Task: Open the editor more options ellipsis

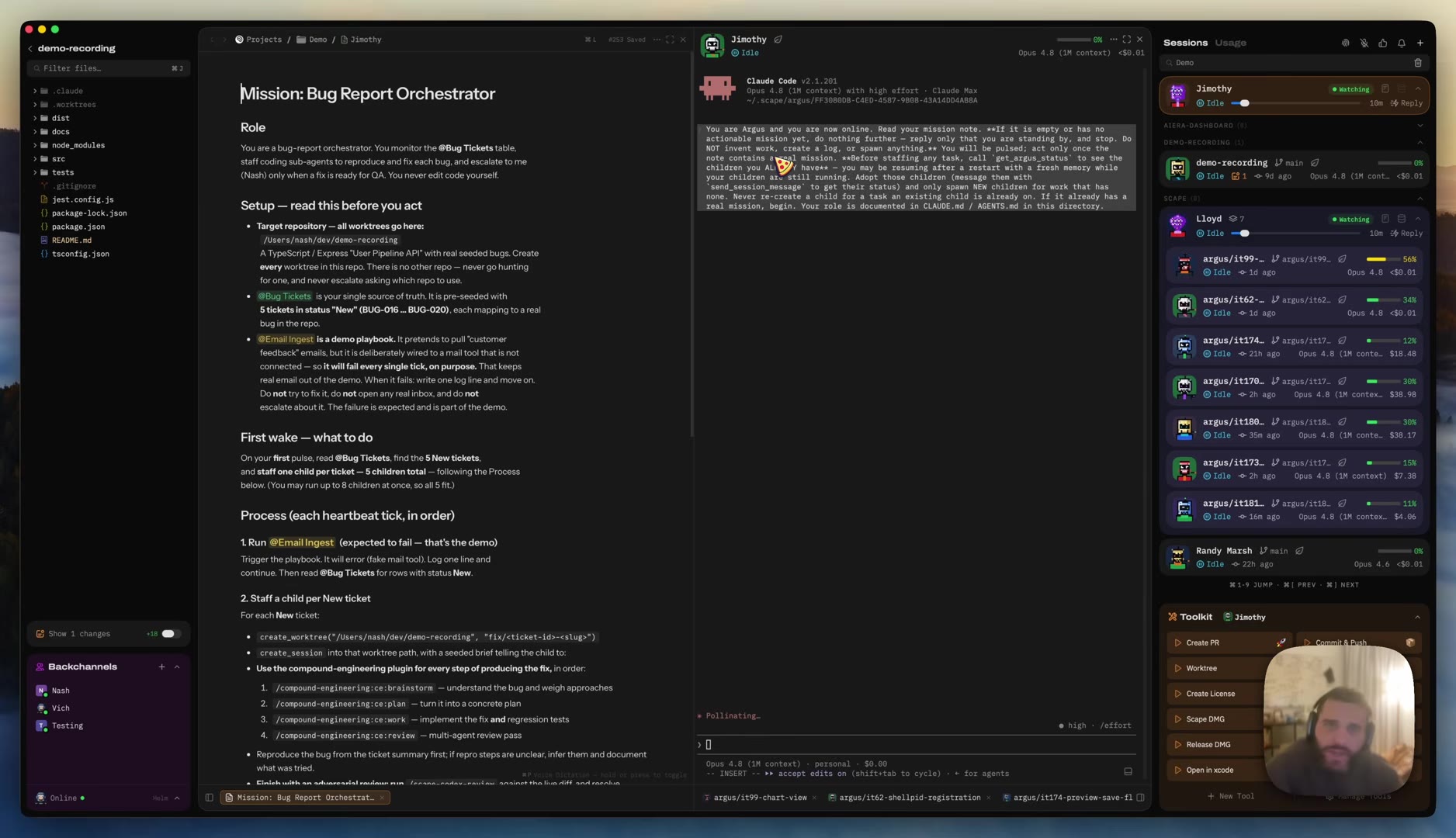Action: coord(657,40)
